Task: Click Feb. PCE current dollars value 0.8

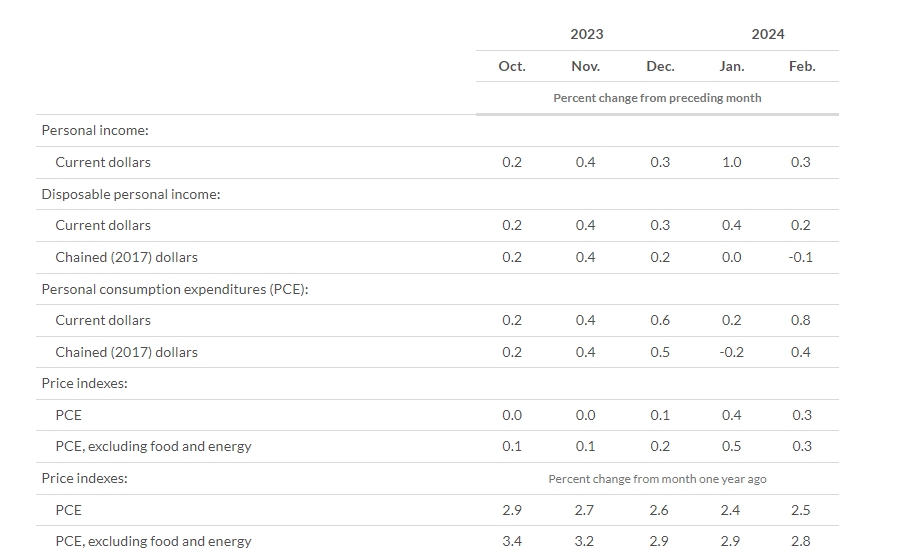Action: (800, 320)
